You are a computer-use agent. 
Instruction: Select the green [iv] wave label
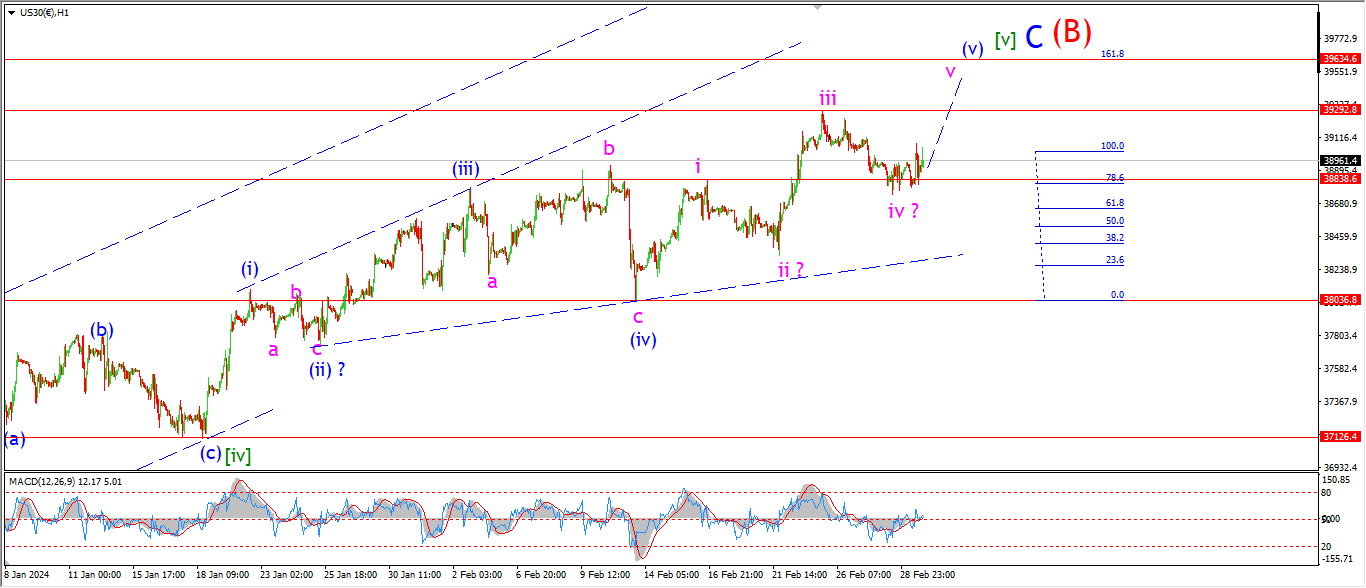[237, 455]
